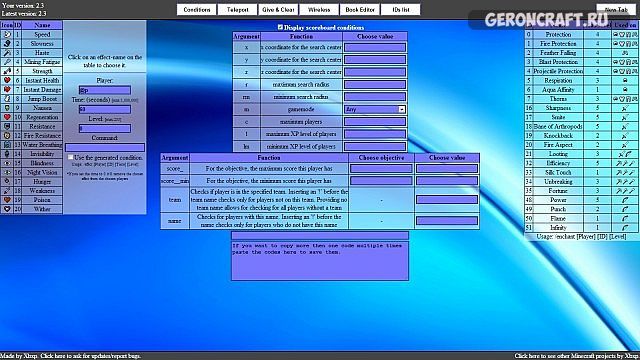Choose the Regeneration heart icon
The width and height of the screenshot is (640, 360).
point(7,117)
